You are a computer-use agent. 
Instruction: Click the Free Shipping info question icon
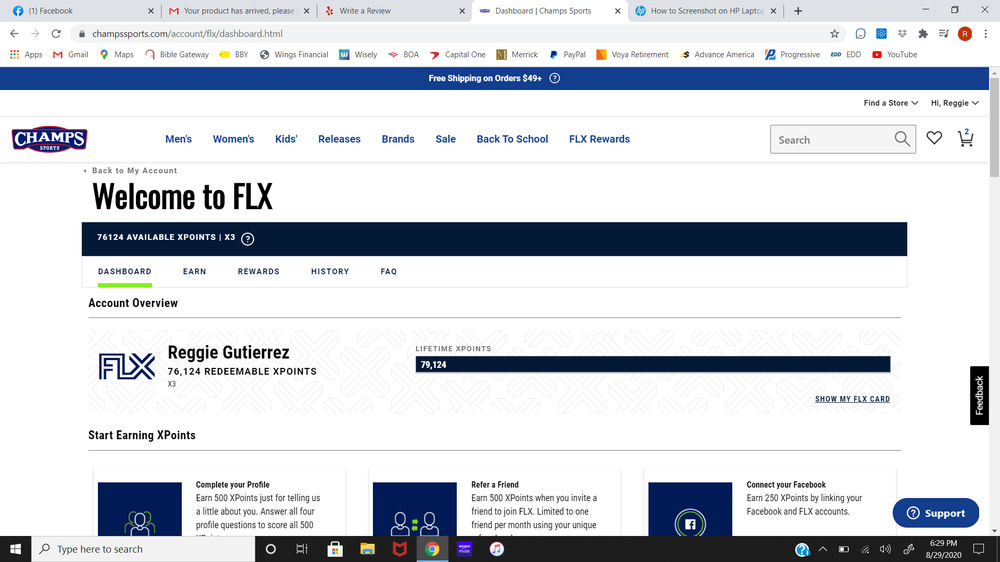point(555,78)
